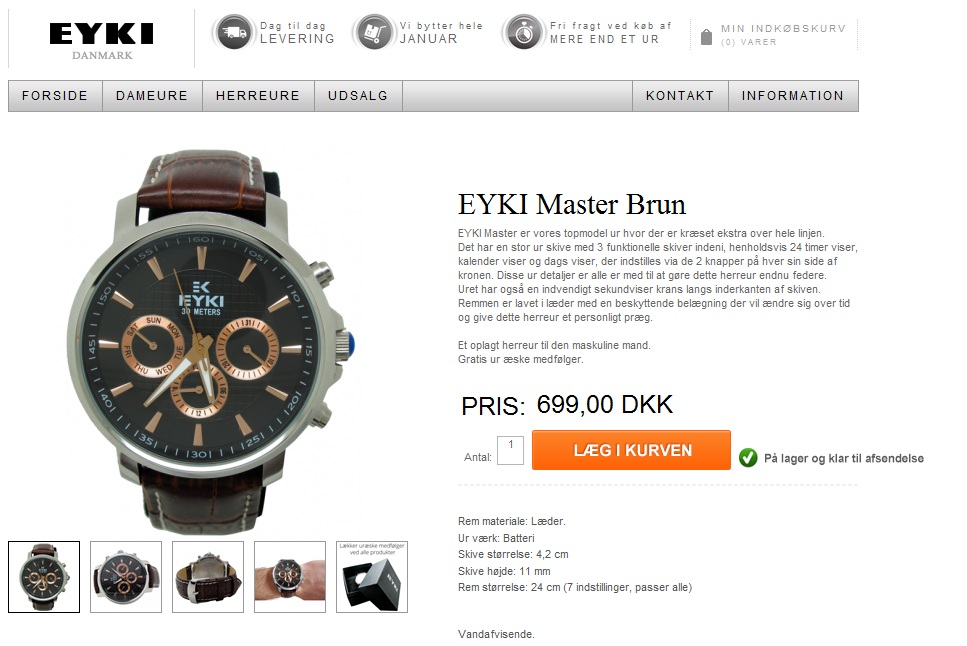Open the Information menu item
967x646 pixels.
(793, 96)
